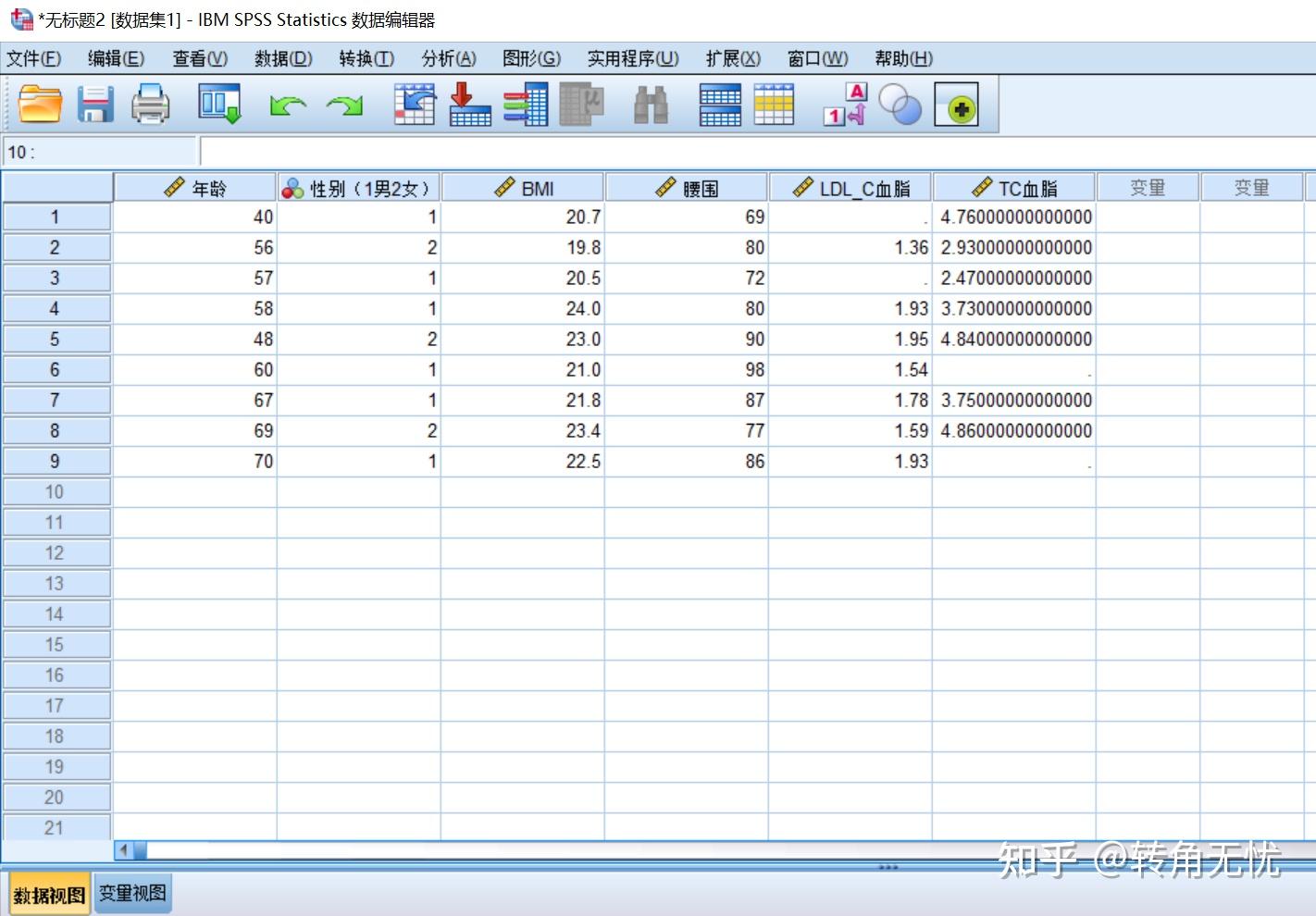Save the current dataset

pyautogui.click(x=95, y=105)
